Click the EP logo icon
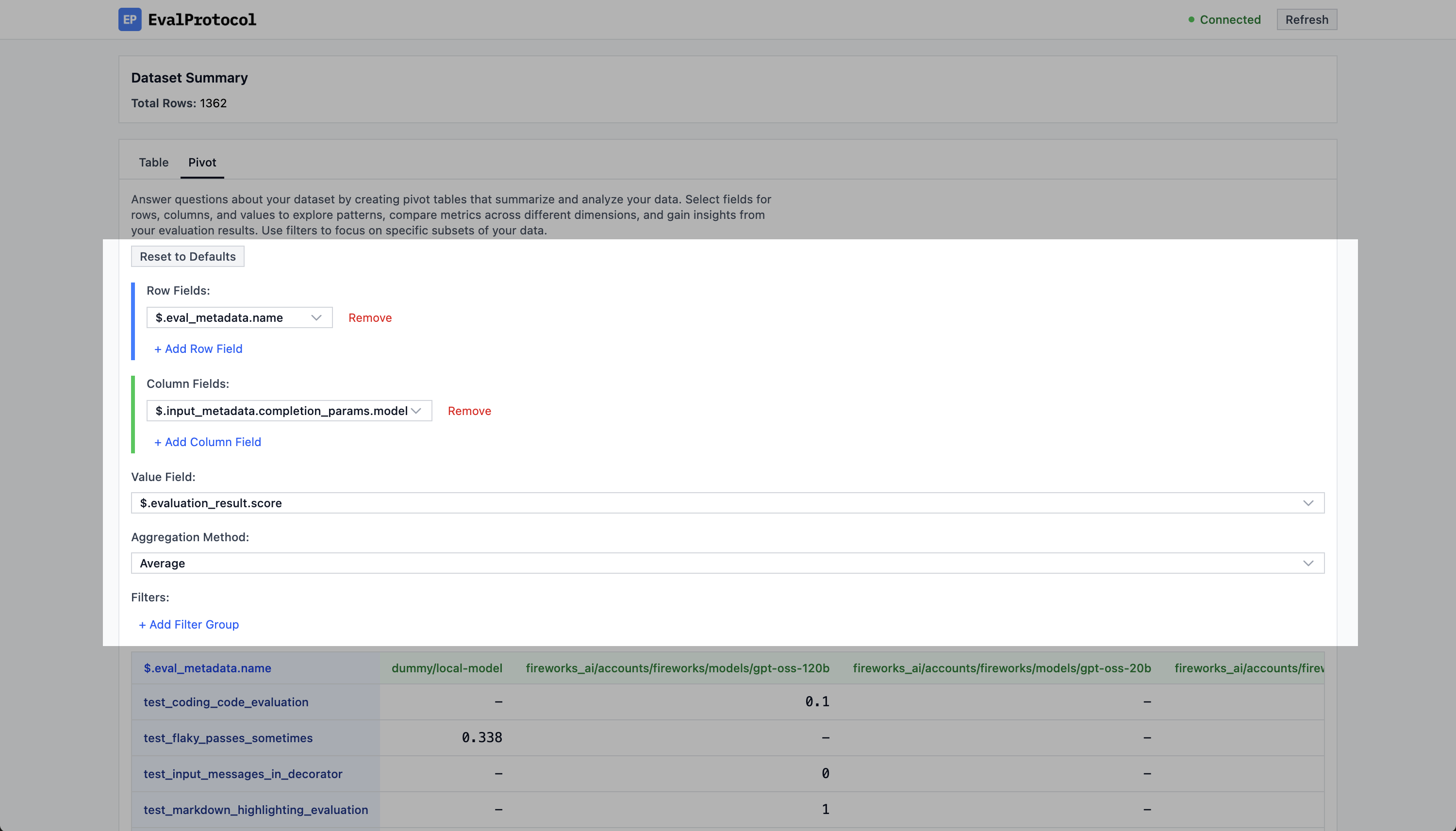The width and height of the screenshot is (1456, 831). [x=130, y=19]
